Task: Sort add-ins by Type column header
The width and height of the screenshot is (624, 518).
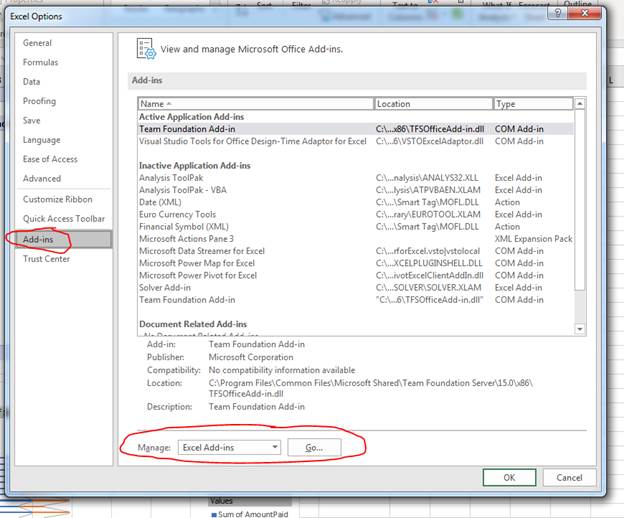Action: [533, 104]
